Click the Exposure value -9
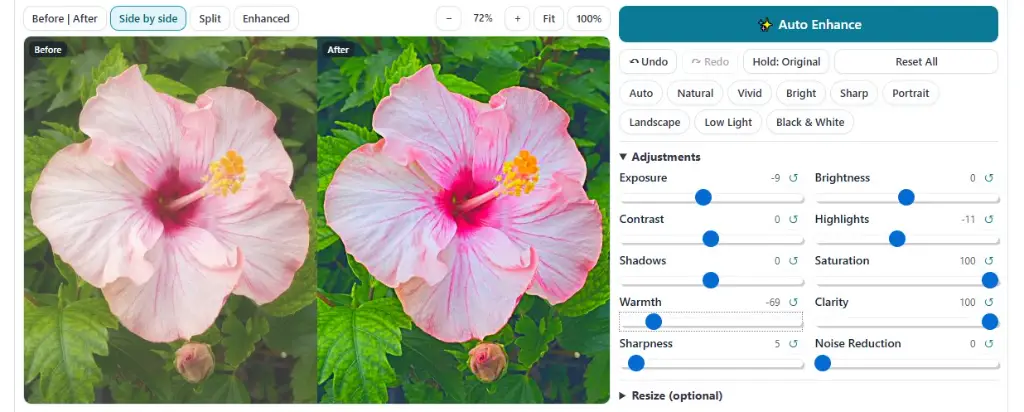The image size is (1024, 412). tap(775, 178)
